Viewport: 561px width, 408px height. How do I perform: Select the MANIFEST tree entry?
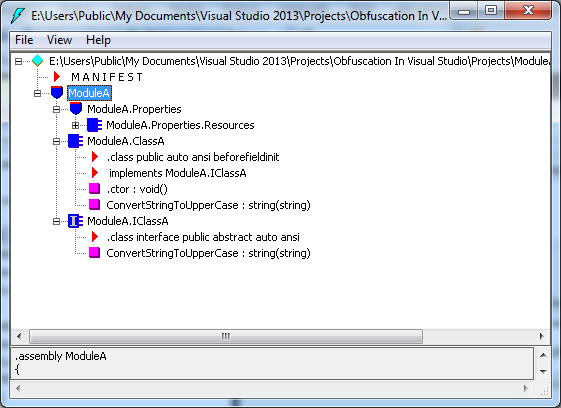click(x=107, y=77)
